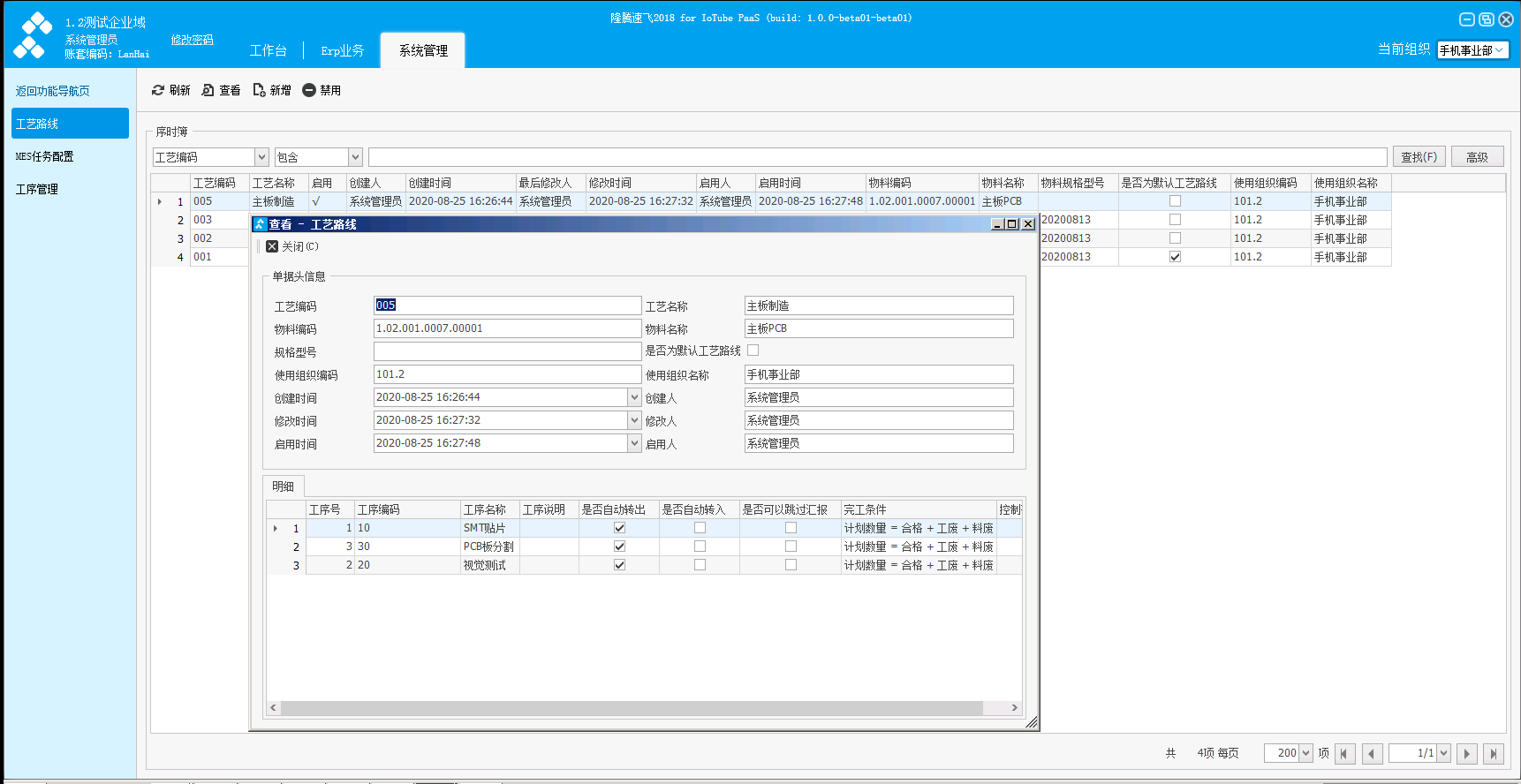This screenshot has height=784, width=1521.
Task: Maximize the 查看-工艺路线 dialog
Action: point(1012,224)
